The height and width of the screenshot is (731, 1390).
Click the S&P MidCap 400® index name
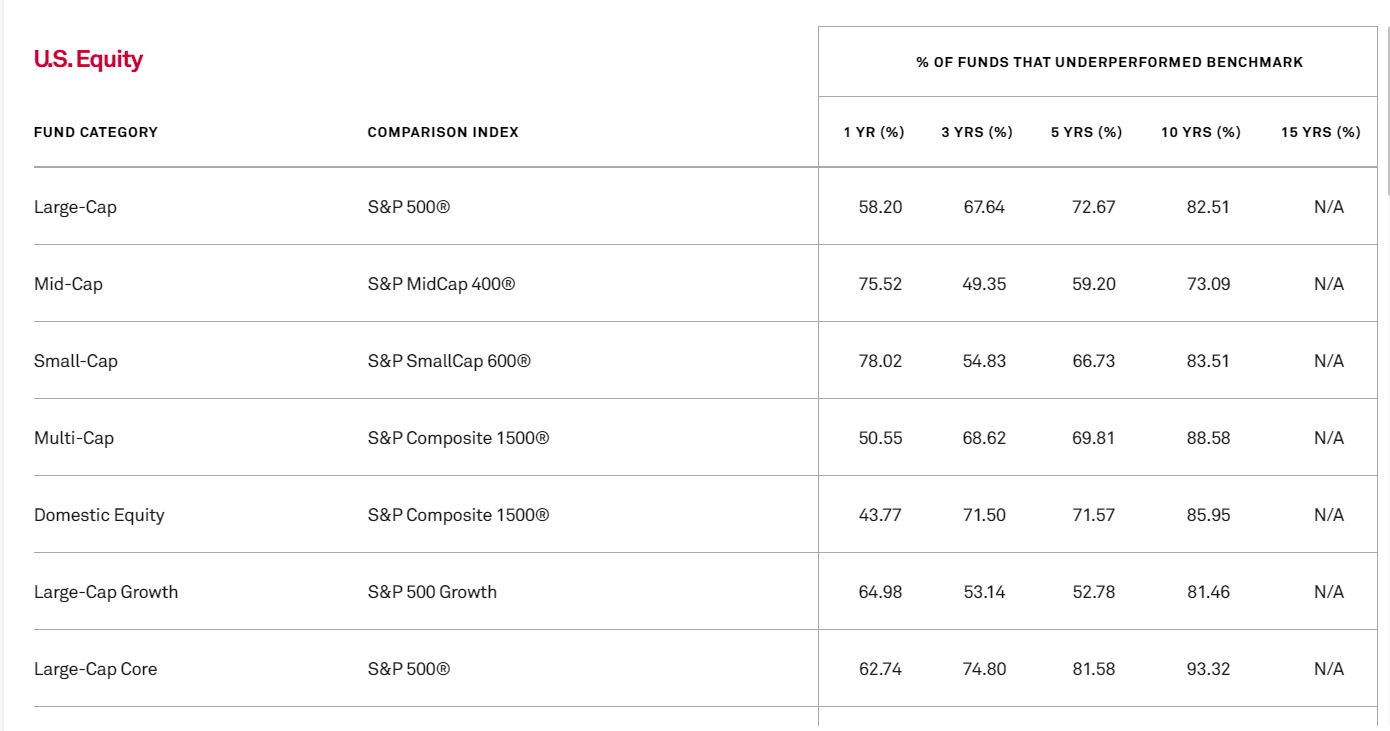[x=442, y=284]
